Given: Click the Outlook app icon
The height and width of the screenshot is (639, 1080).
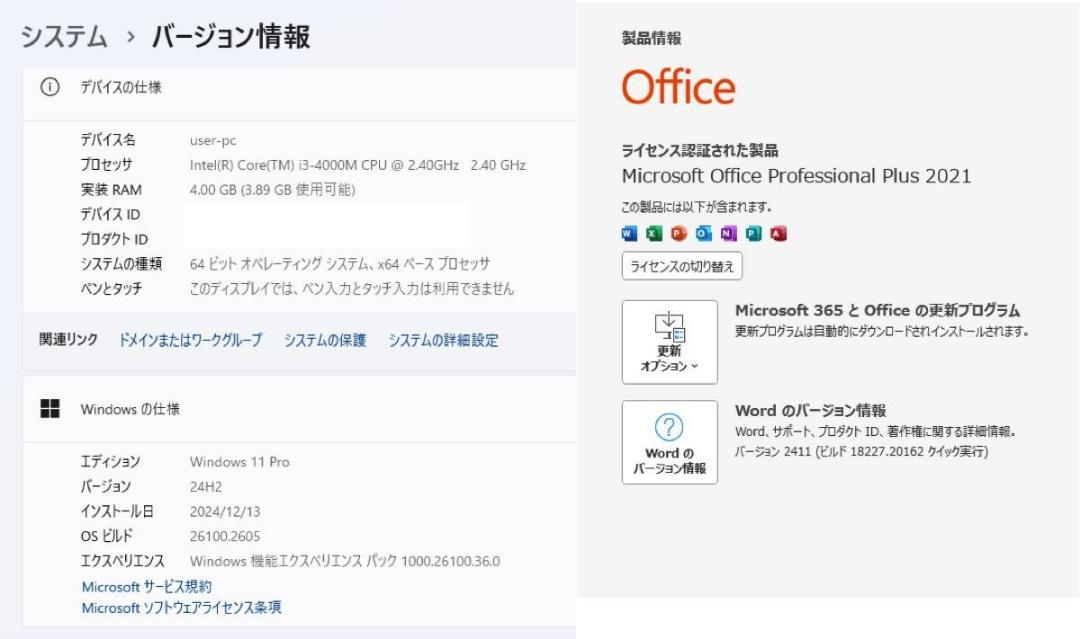Looking at the screenshot, I should (x=703, y=233).
